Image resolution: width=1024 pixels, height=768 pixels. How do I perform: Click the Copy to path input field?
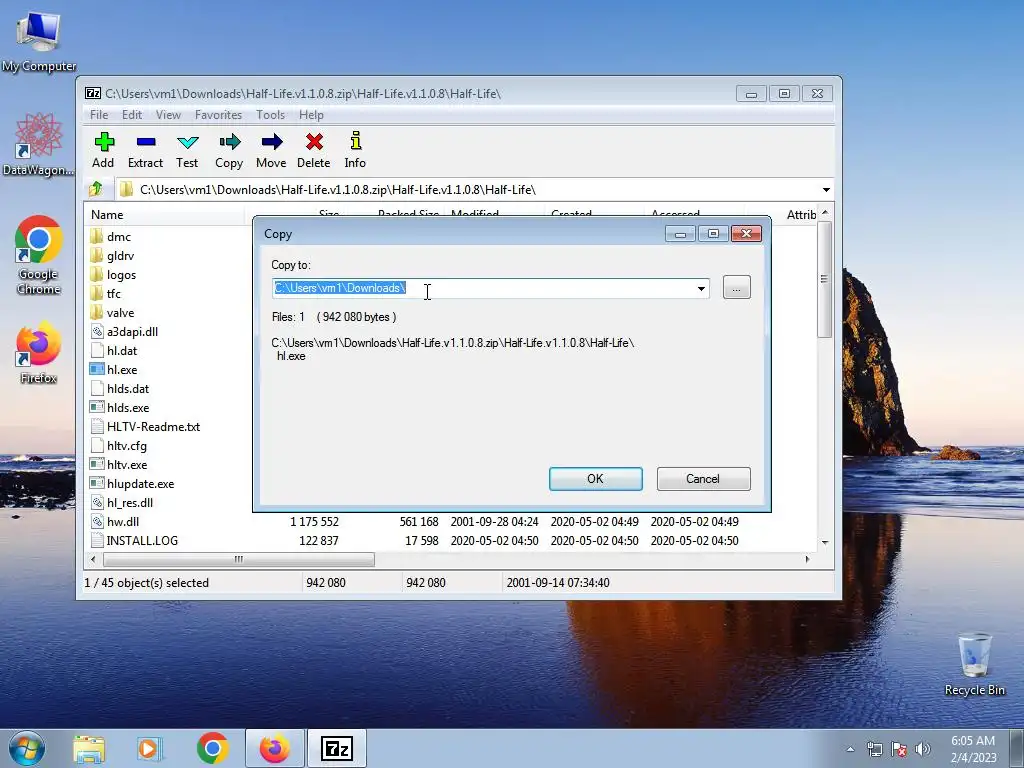483,288
